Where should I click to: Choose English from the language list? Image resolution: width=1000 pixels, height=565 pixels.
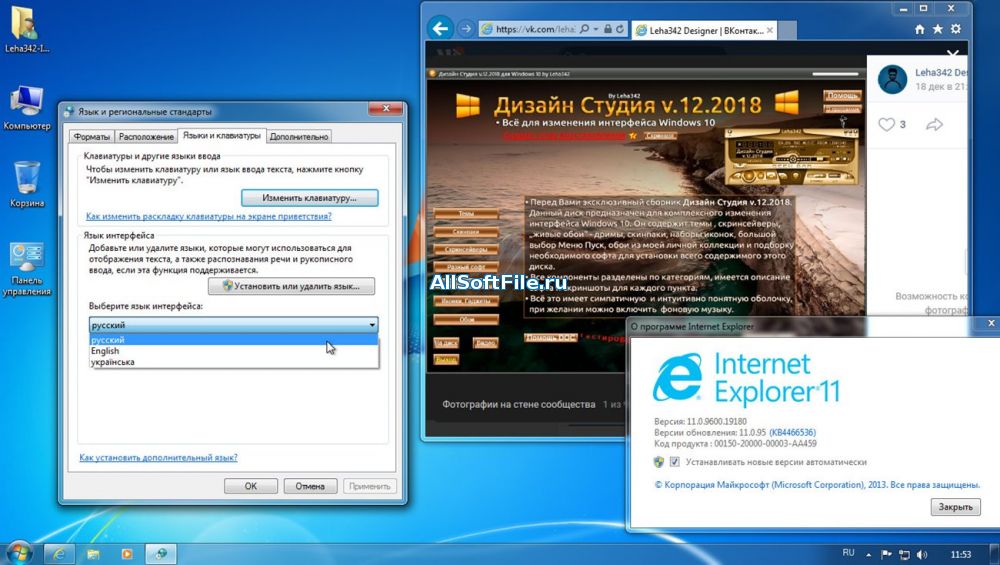coord(105,351)
